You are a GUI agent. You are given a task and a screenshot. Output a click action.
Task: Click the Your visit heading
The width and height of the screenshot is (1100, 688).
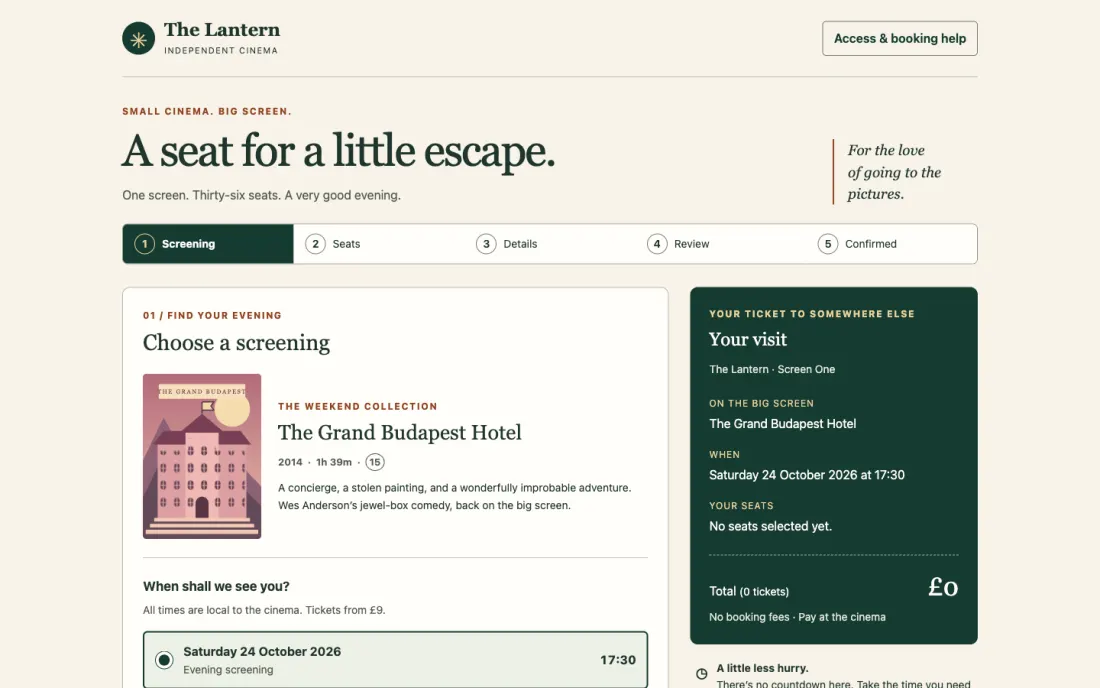pos(748,339)
